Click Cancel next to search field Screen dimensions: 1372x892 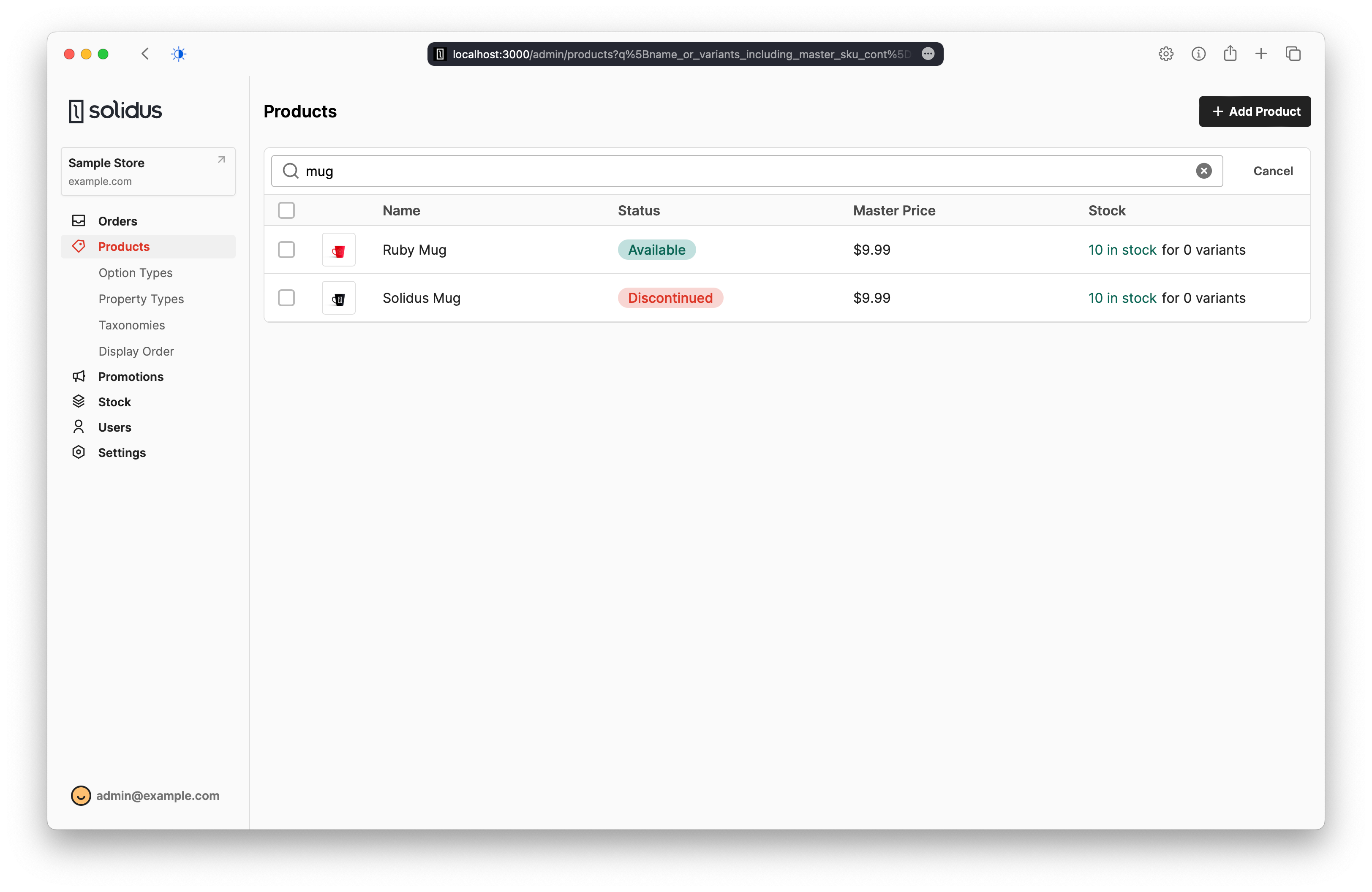click(x=1272, y=171)
